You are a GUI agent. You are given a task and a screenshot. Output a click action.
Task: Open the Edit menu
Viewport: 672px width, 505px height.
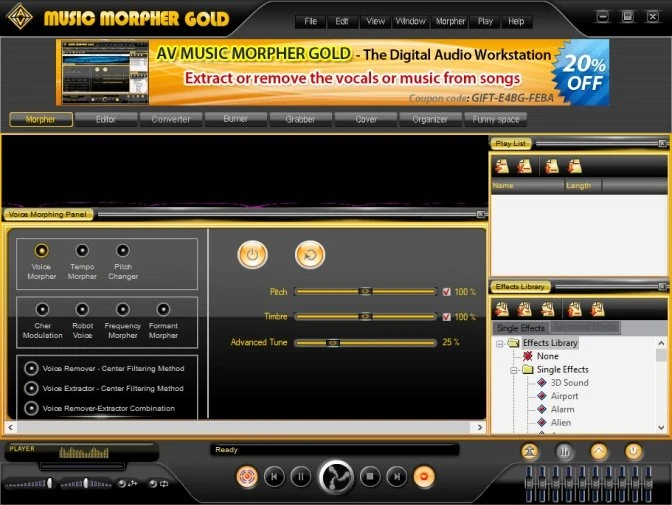pyautogui.click(x=342, y=21)
